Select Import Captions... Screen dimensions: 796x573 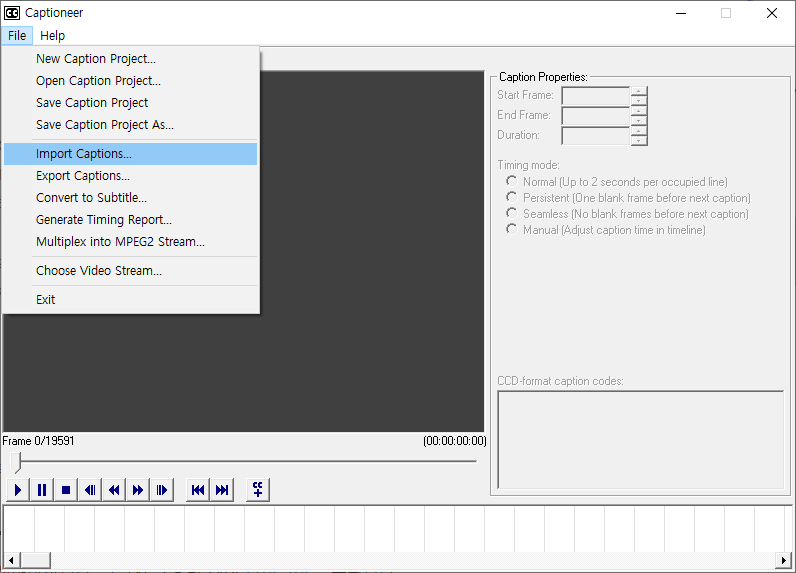(130, 154)
